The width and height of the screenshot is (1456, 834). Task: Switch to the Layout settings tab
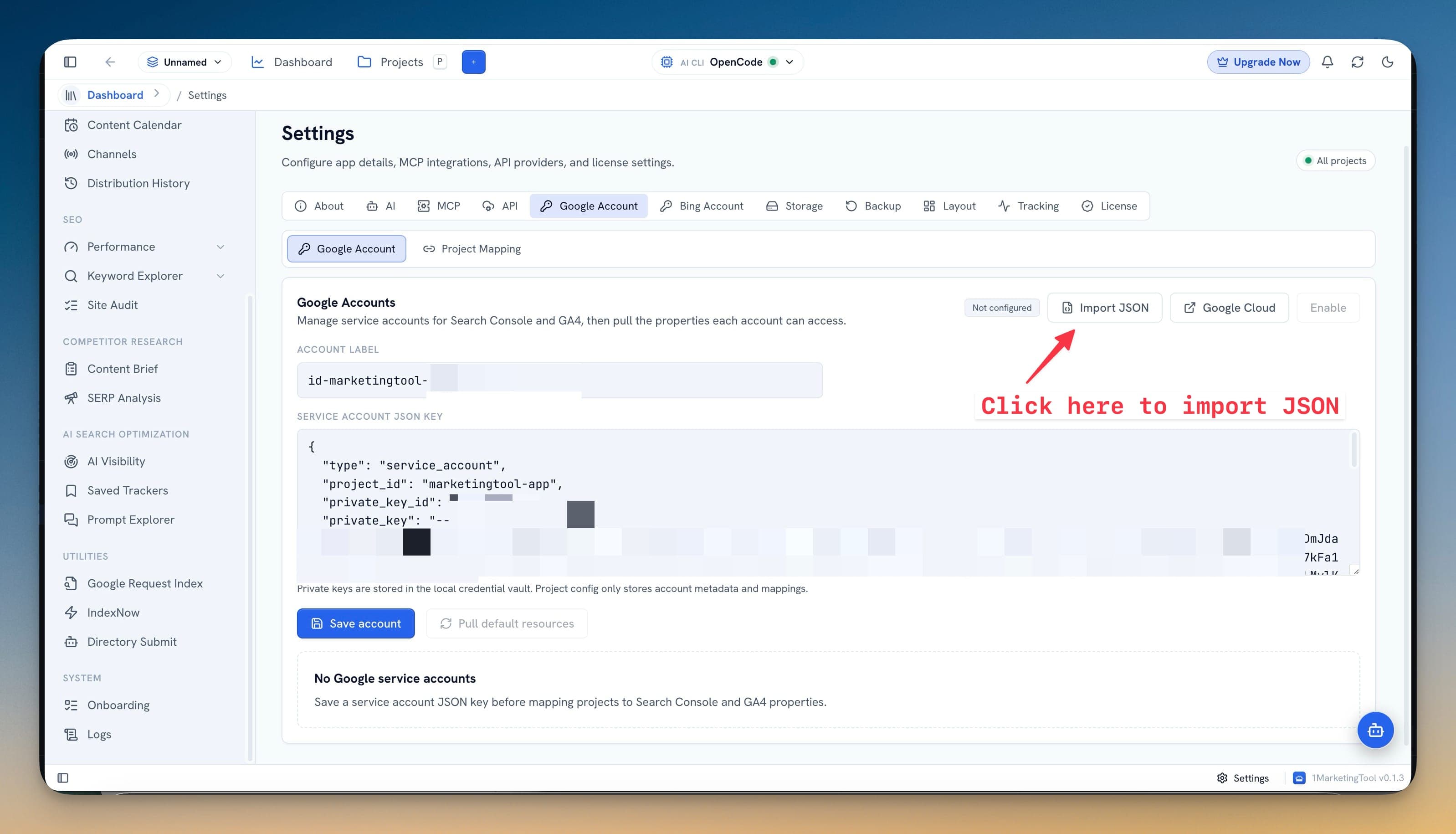coord(949,206)
